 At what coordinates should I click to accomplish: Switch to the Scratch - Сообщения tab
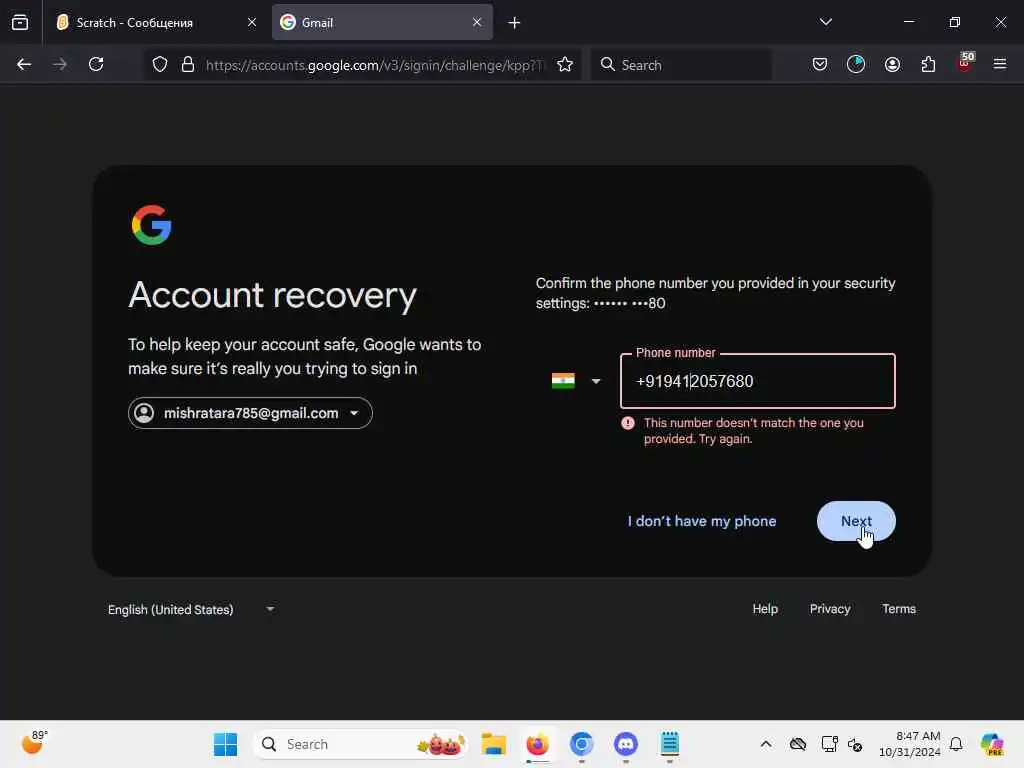(155, 22)
